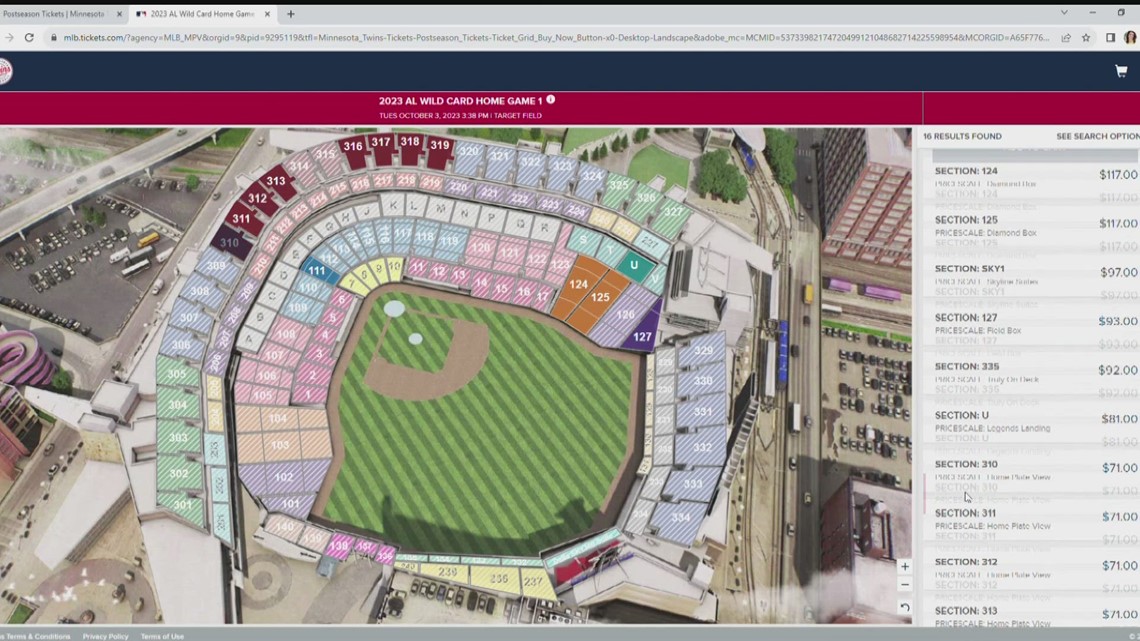Zoom in on the seat map

coord(904,566)
